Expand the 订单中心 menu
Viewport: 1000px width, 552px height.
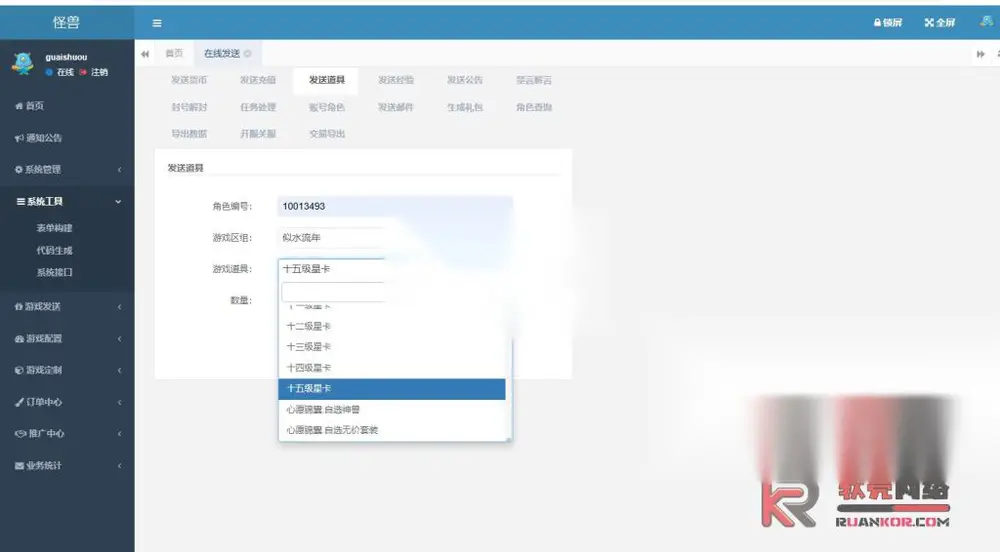tap(67, 402)
